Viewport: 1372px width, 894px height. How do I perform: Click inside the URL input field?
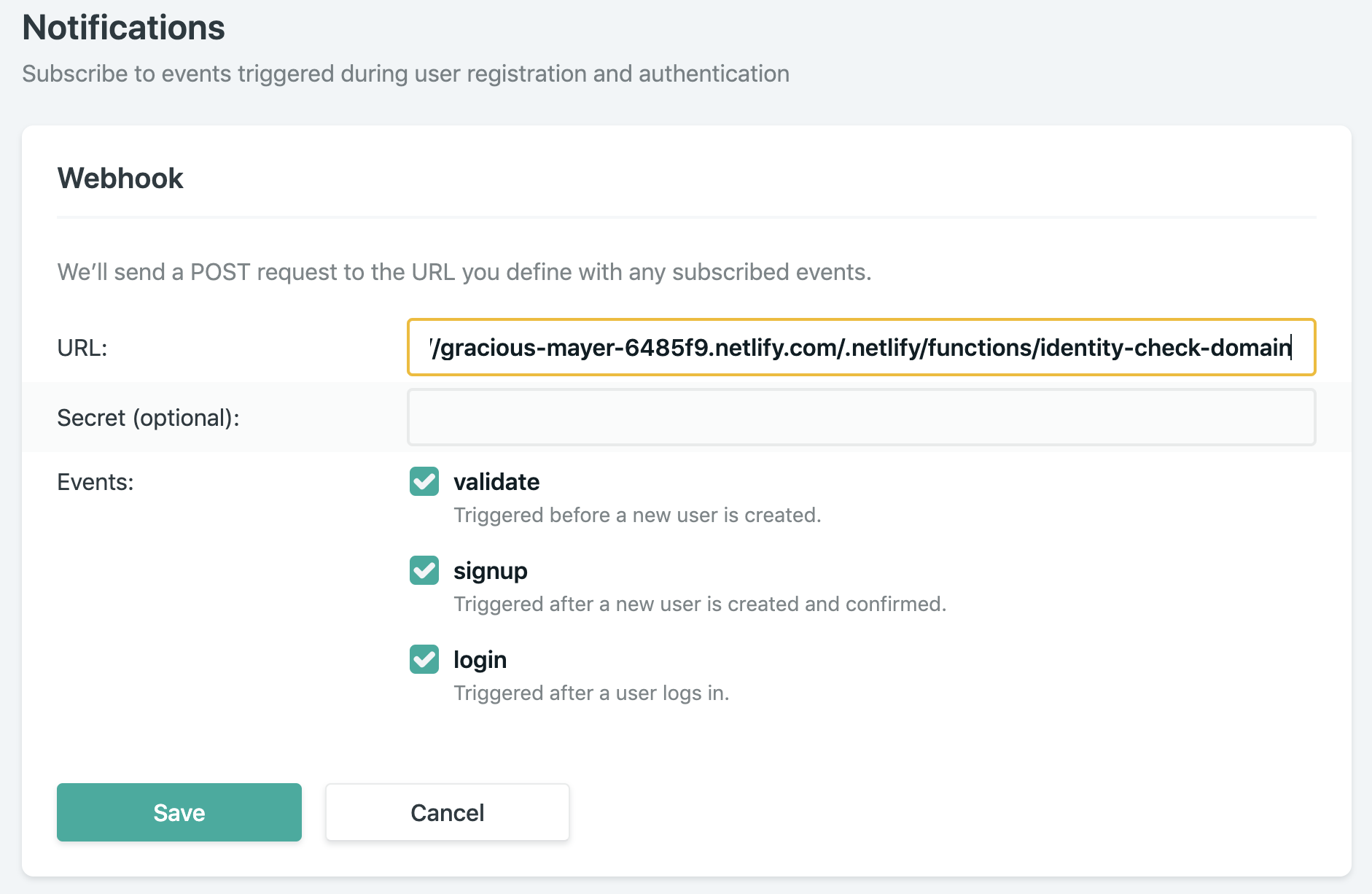860,348
